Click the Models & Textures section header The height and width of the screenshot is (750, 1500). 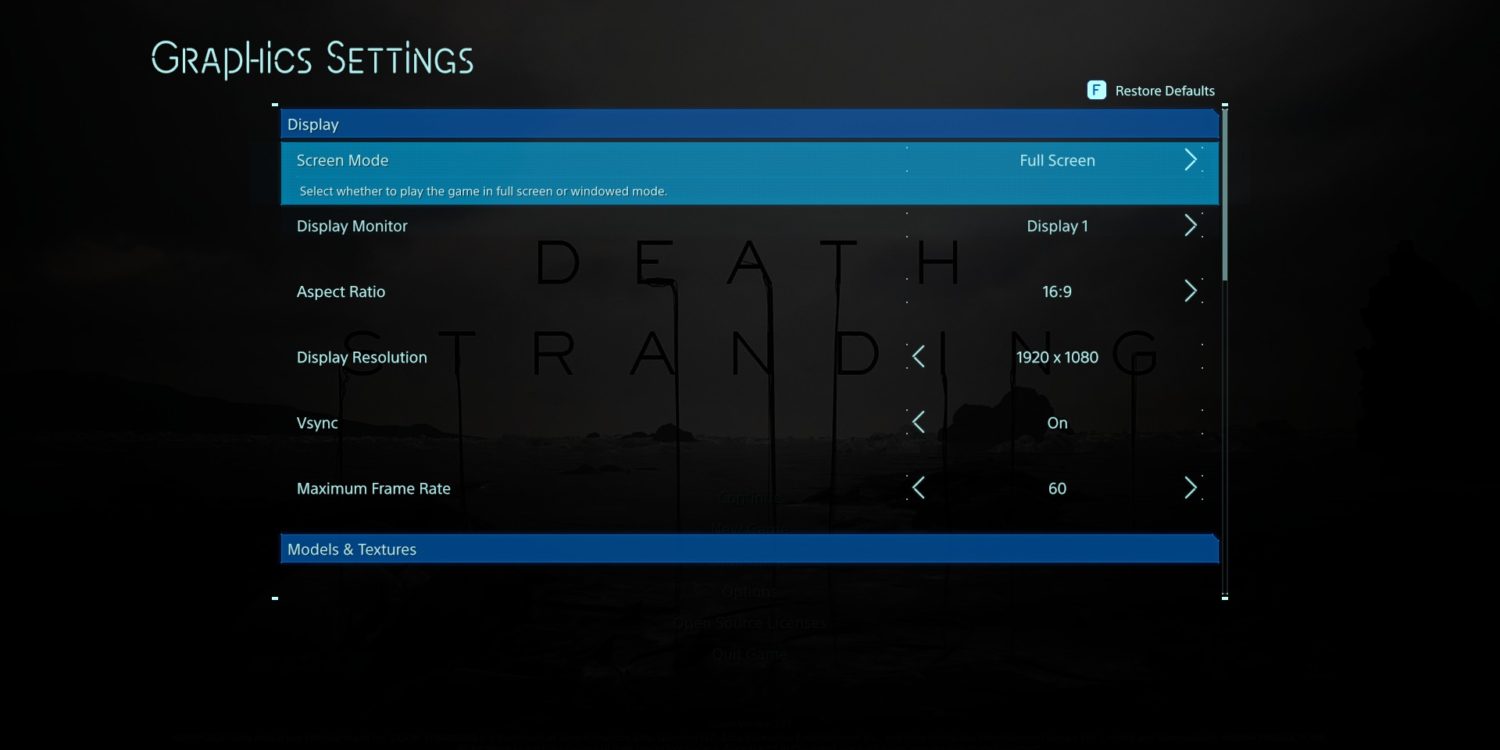click(749, 549)
